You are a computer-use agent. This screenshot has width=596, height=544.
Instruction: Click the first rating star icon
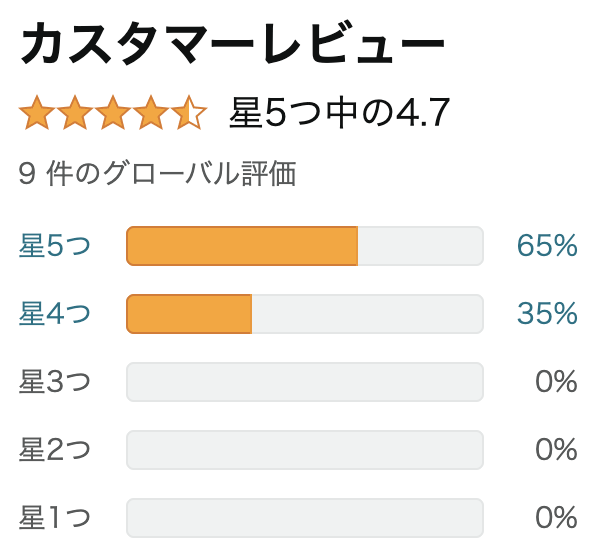pos(37,113)
